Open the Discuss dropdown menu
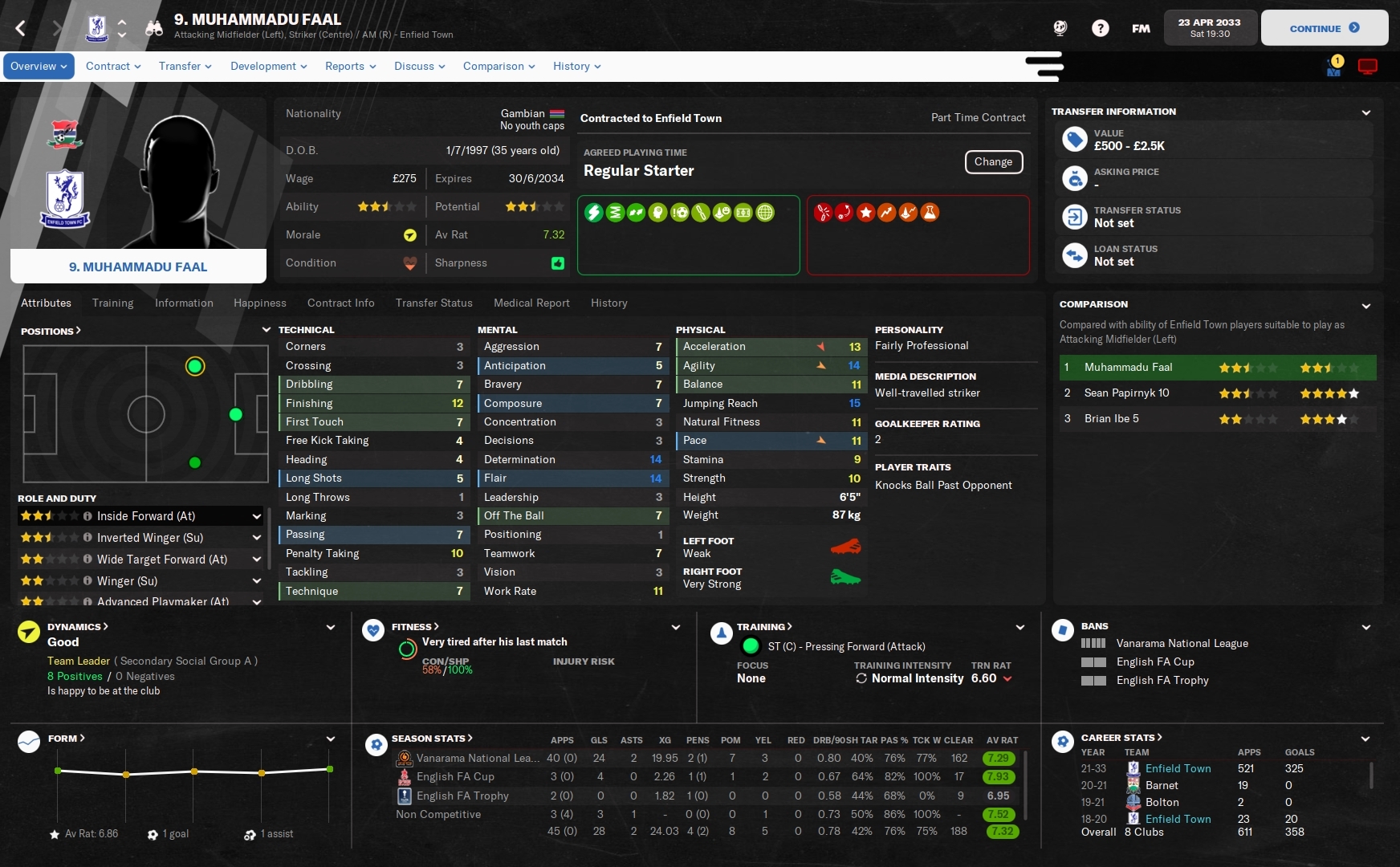Image resolution: width=1400 pixels, height=867 pixels. pos(420,67)
